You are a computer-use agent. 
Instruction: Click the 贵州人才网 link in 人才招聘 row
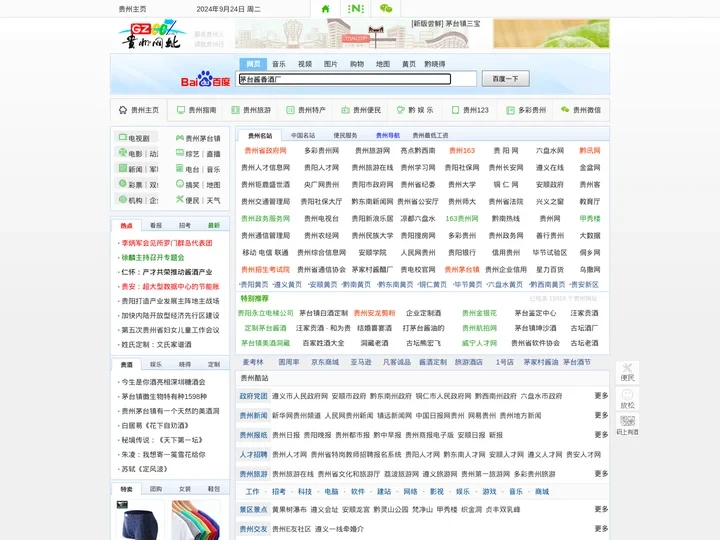click(x=289, y=455)
